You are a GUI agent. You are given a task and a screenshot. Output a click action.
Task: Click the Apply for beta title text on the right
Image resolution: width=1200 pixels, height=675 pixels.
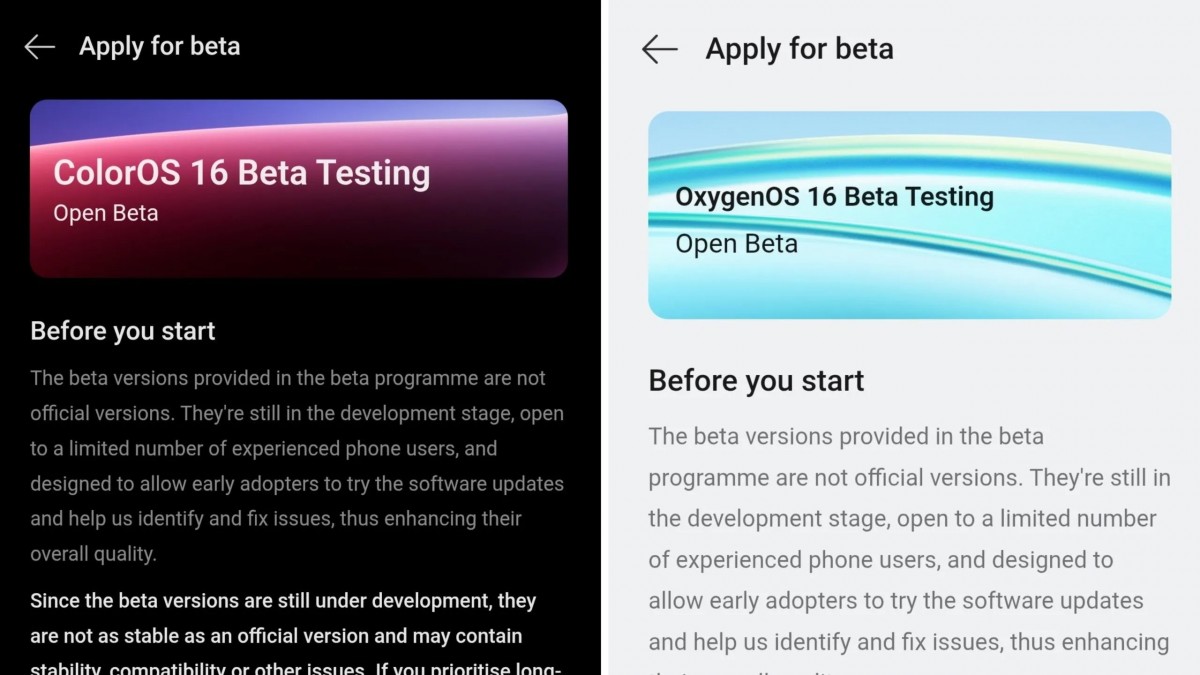coord(800,48)
